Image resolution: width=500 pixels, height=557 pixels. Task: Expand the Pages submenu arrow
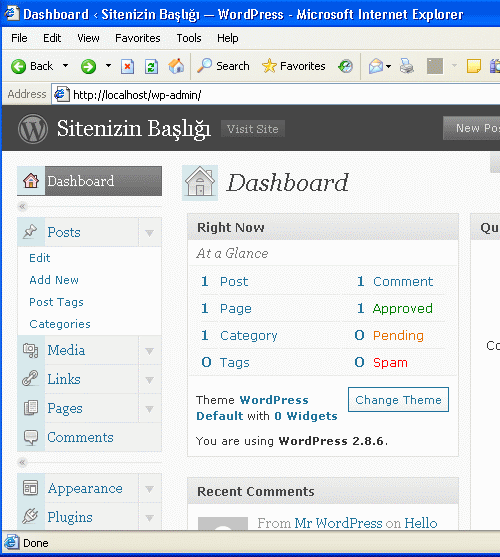150,409
